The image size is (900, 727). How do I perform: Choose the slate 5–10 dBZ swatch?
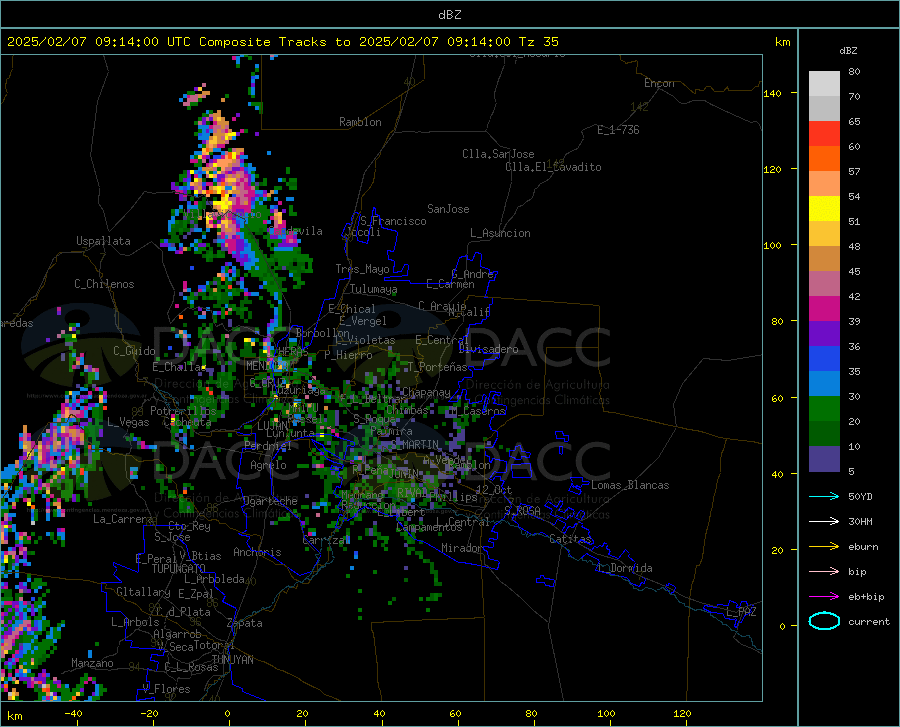point(824,459)
